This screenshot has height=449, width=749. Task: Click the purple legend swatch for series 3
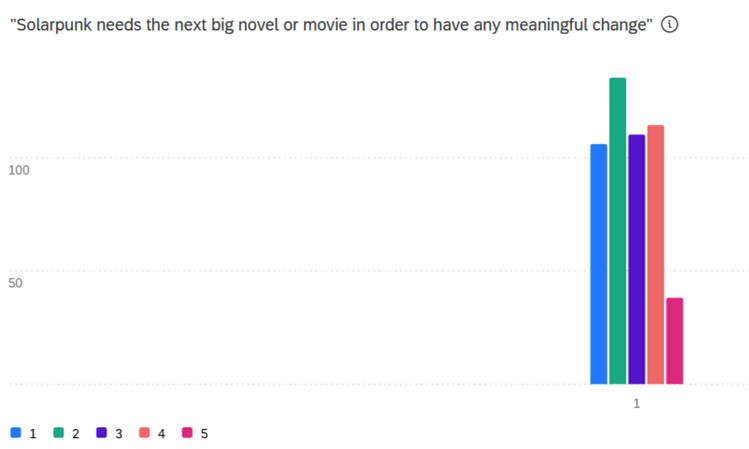tap(102, 433)
